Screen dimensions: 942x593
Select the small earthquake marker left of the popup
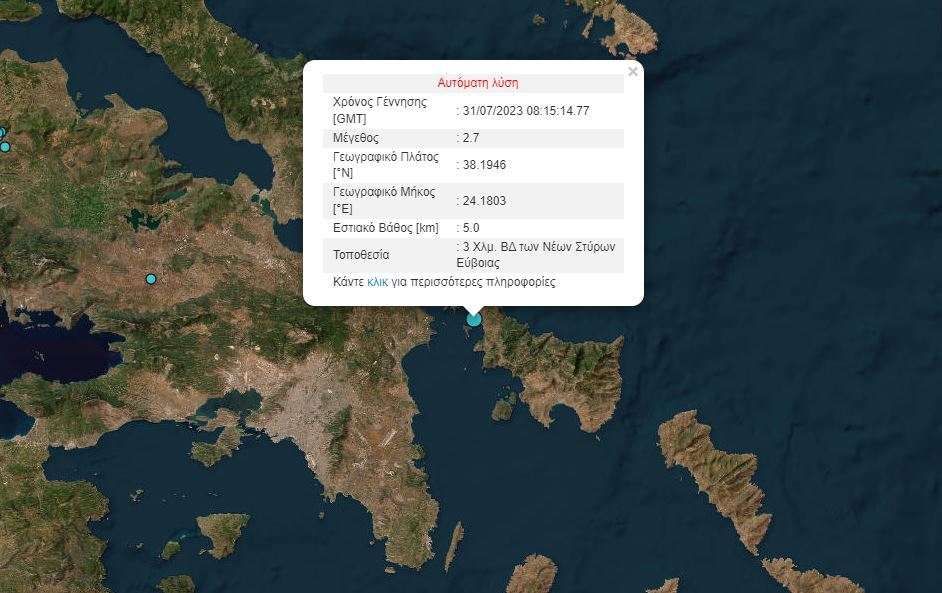pyautogui.click(x=151, y=278)
